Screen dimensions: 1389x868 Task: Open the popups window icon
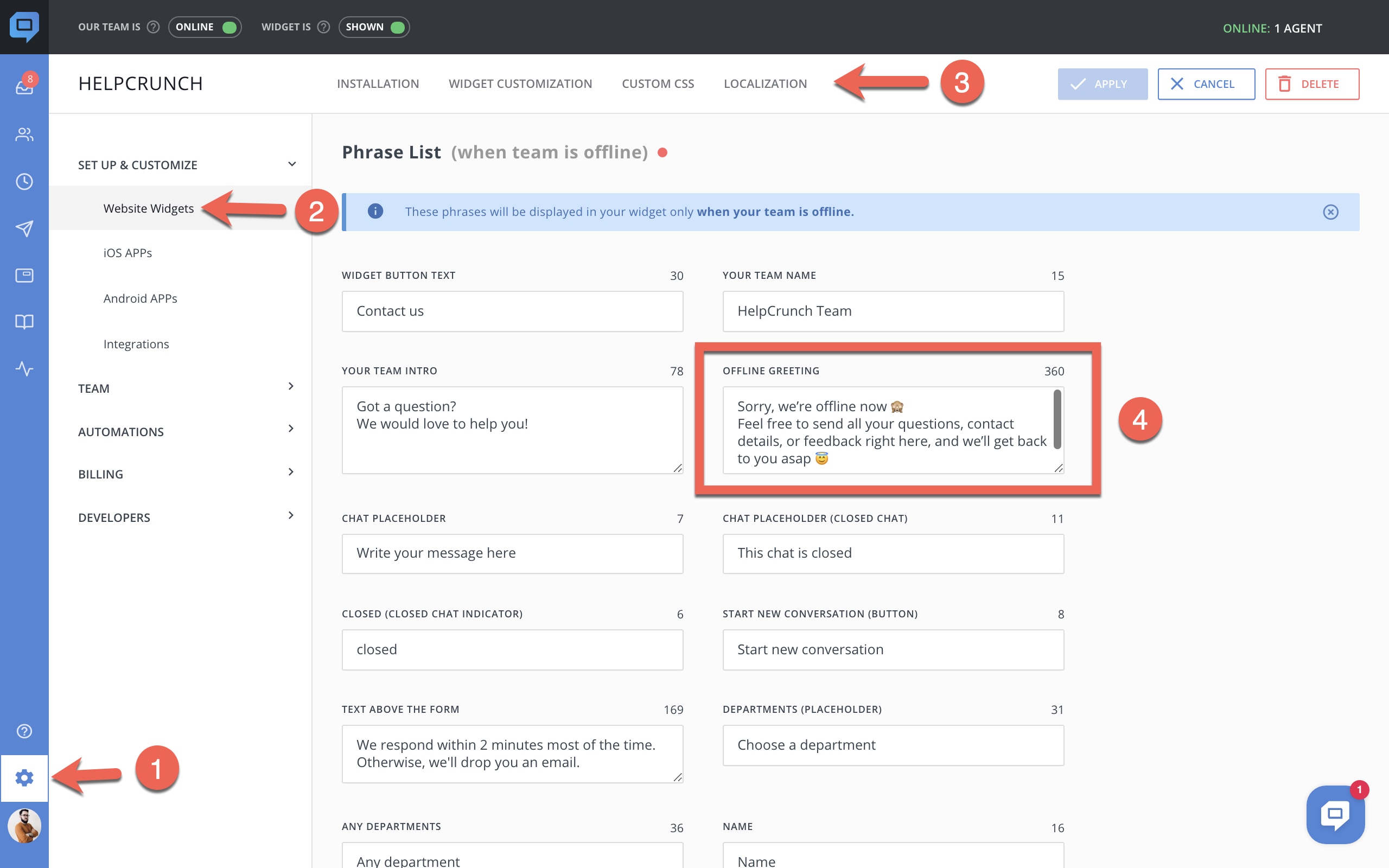(x=24, y=276)
